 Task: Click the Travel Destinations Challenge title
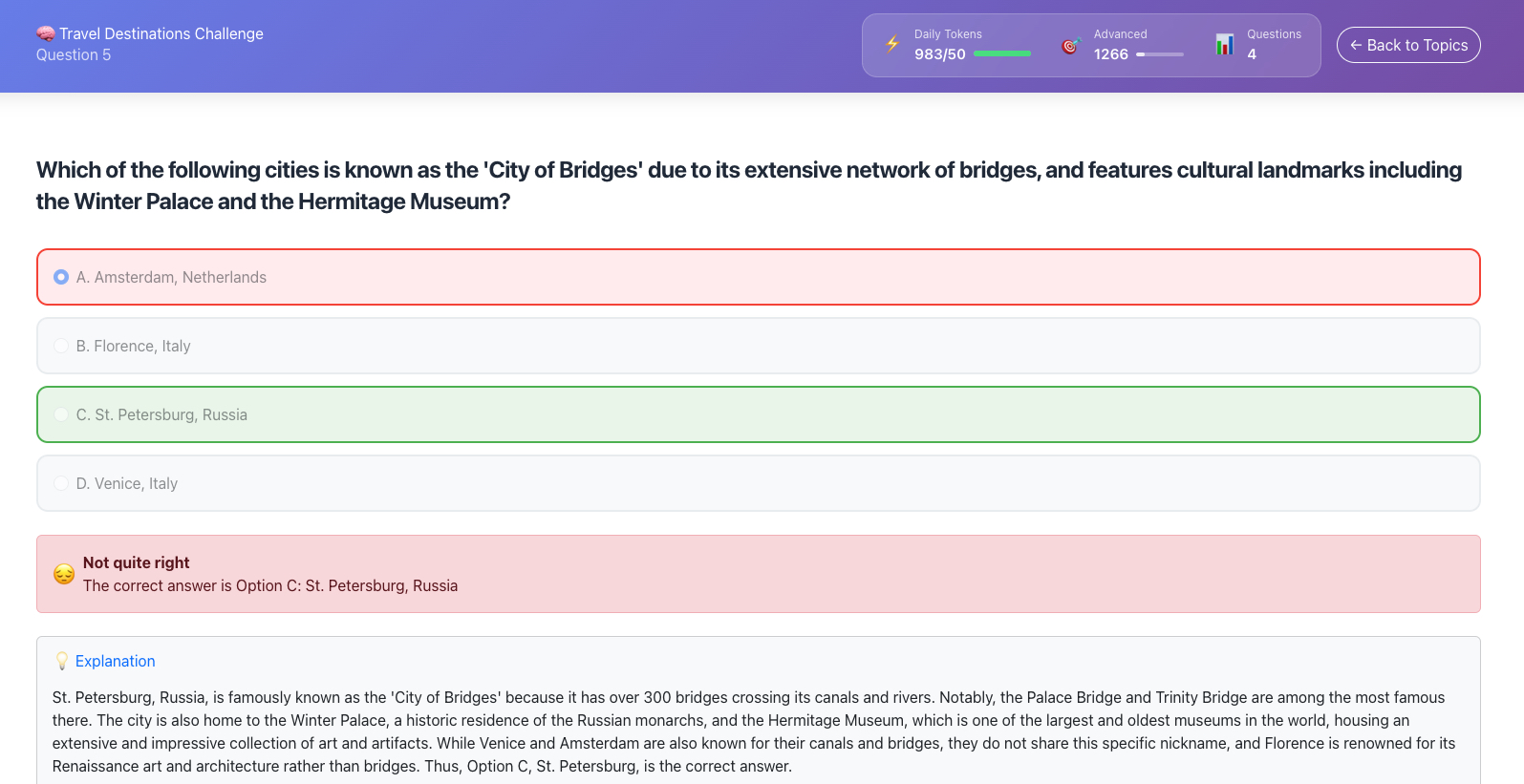(161, 33)
